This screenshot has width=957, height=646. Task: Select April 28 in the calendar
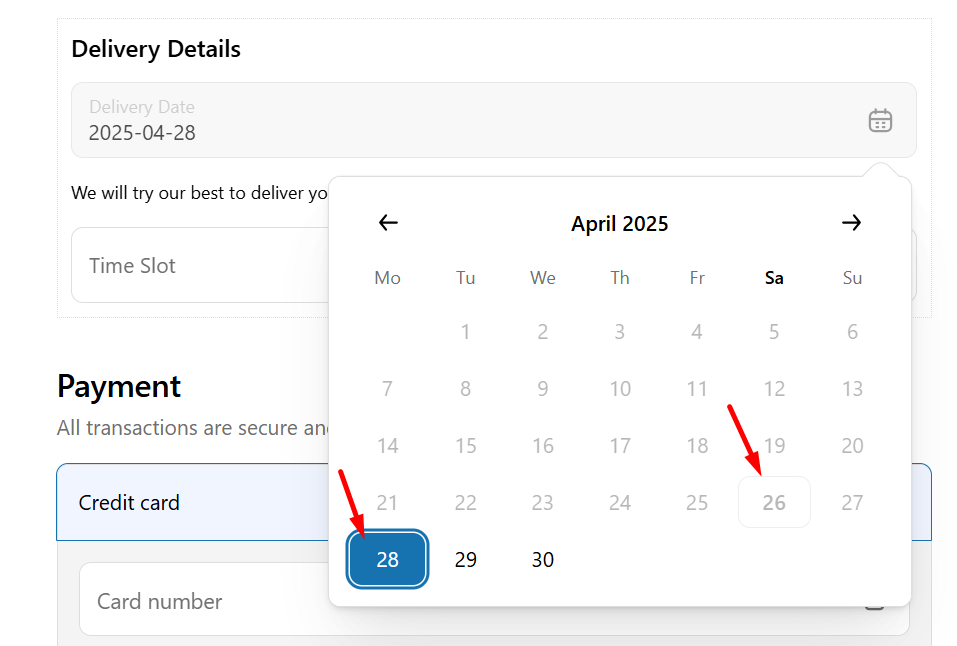coord(388,559)
